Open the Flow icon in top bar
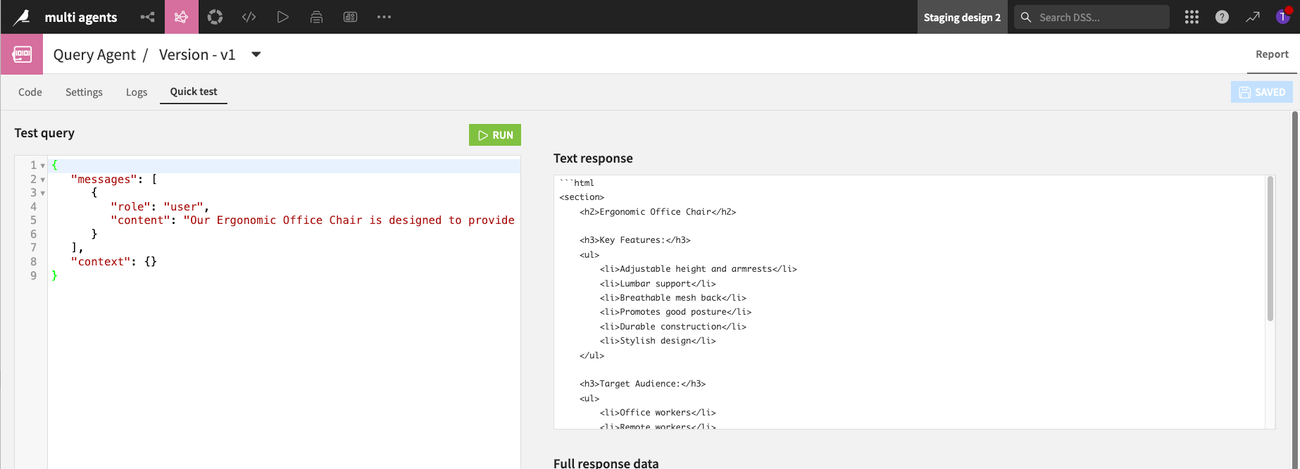 pyautogui.click(x=148, y=17)
